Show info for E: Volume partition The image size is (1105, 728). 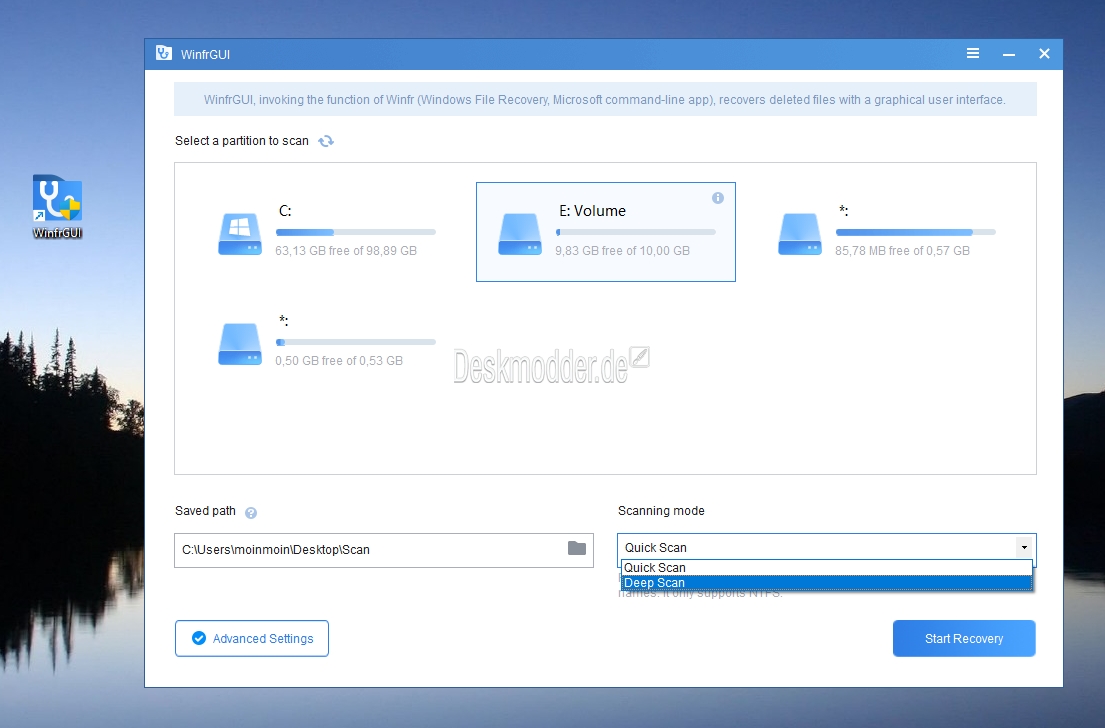point(717,198)
